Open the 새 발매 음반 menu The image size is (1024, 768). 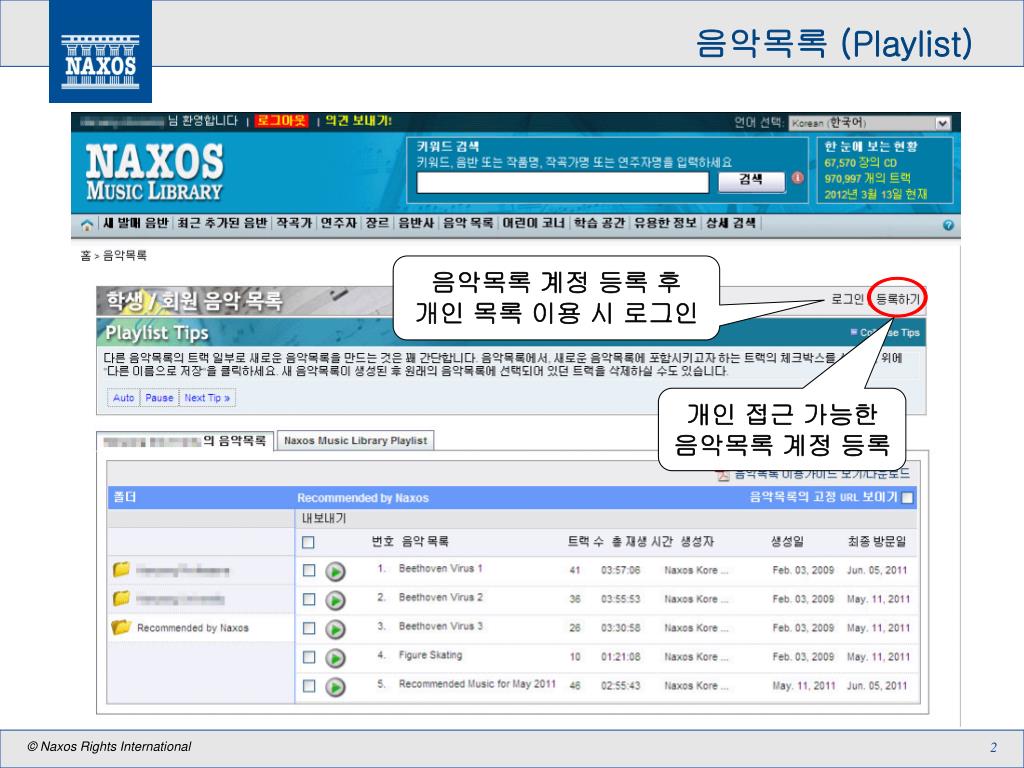click(x=136, y=223)
